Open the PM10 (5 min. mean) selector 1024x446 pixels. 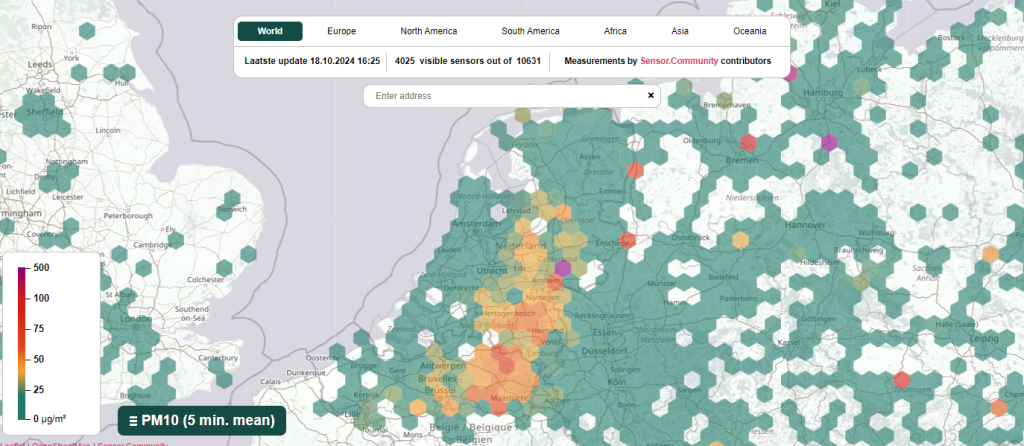click(202, 421)
